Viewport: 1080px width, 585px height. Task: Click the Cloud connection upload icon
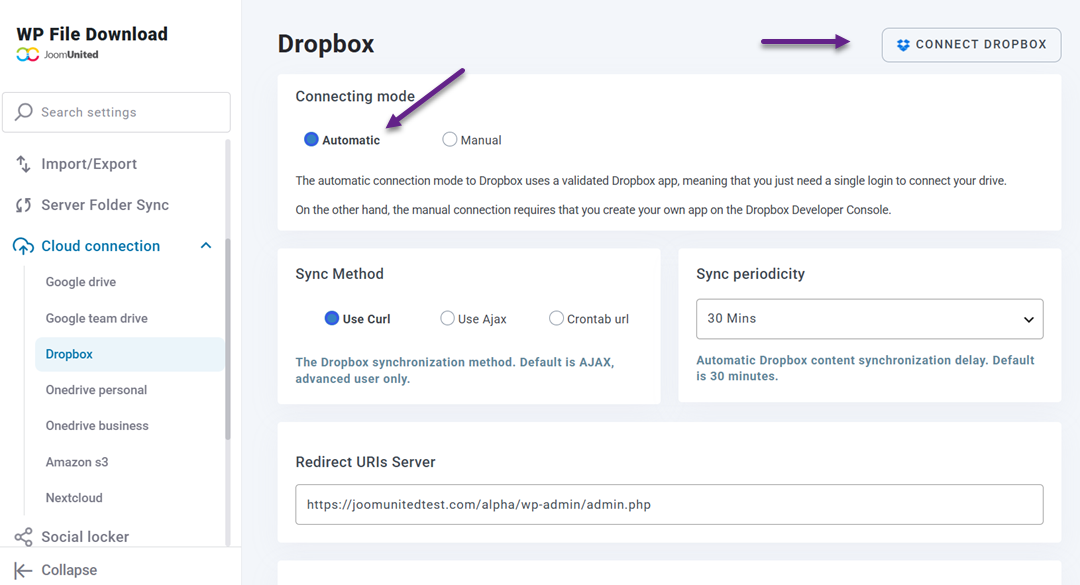(23, 246)
